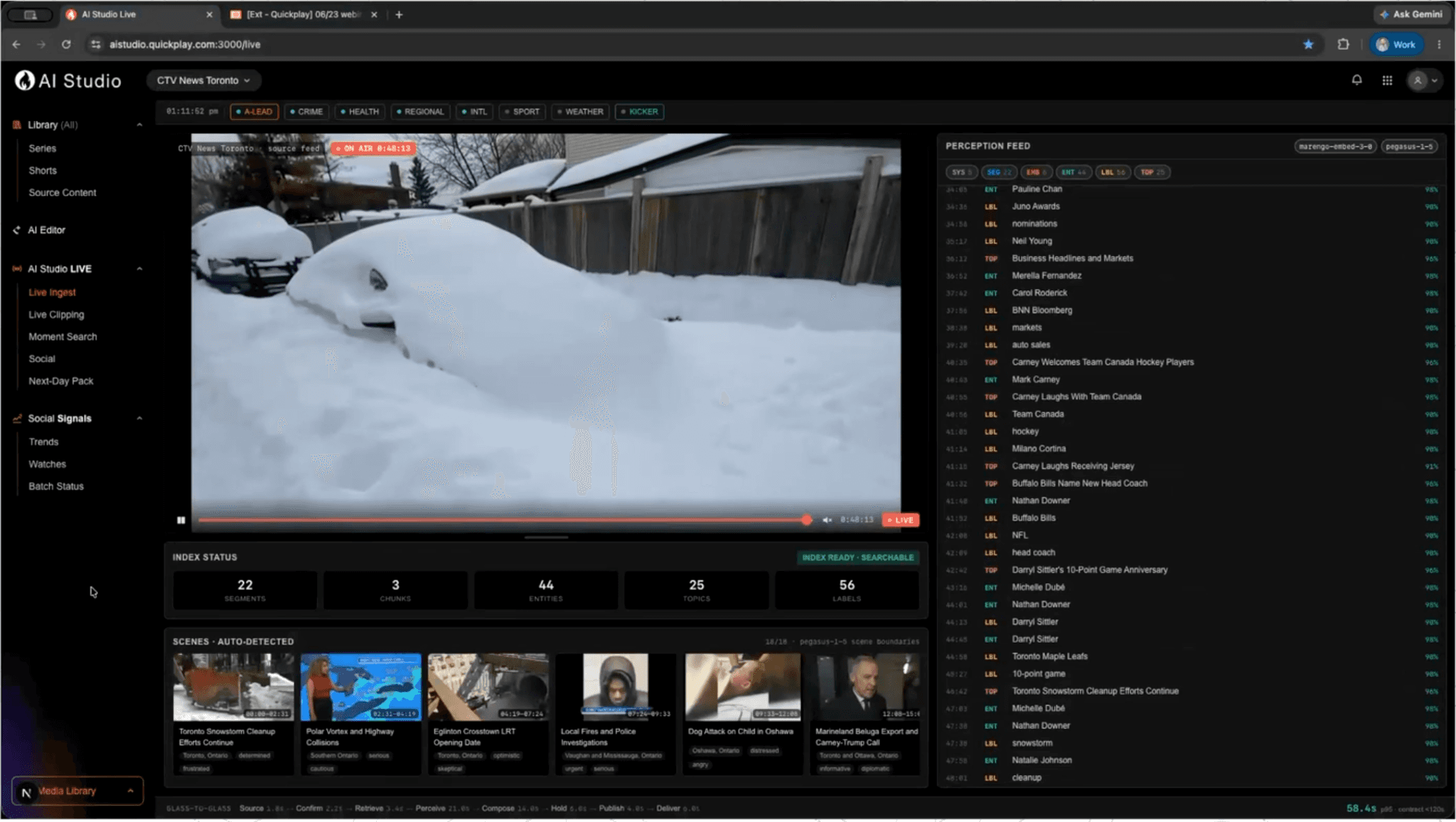Screen dimensions: 1456x822
Task: Close the Ext - Quickplay tab
Action: click(x=374, y=14)
